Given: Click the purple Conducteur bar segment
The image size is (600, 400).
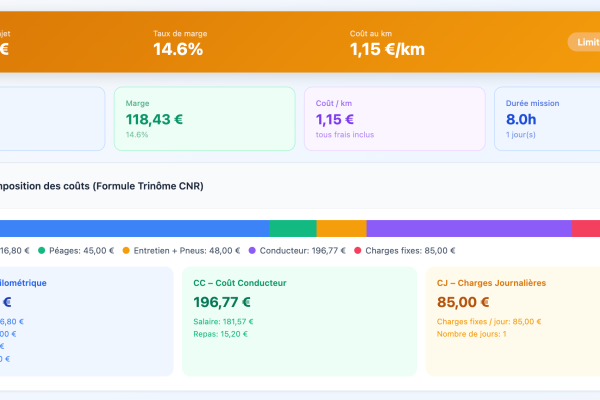Looking at the screenshot, I should (x=469, y=228).
